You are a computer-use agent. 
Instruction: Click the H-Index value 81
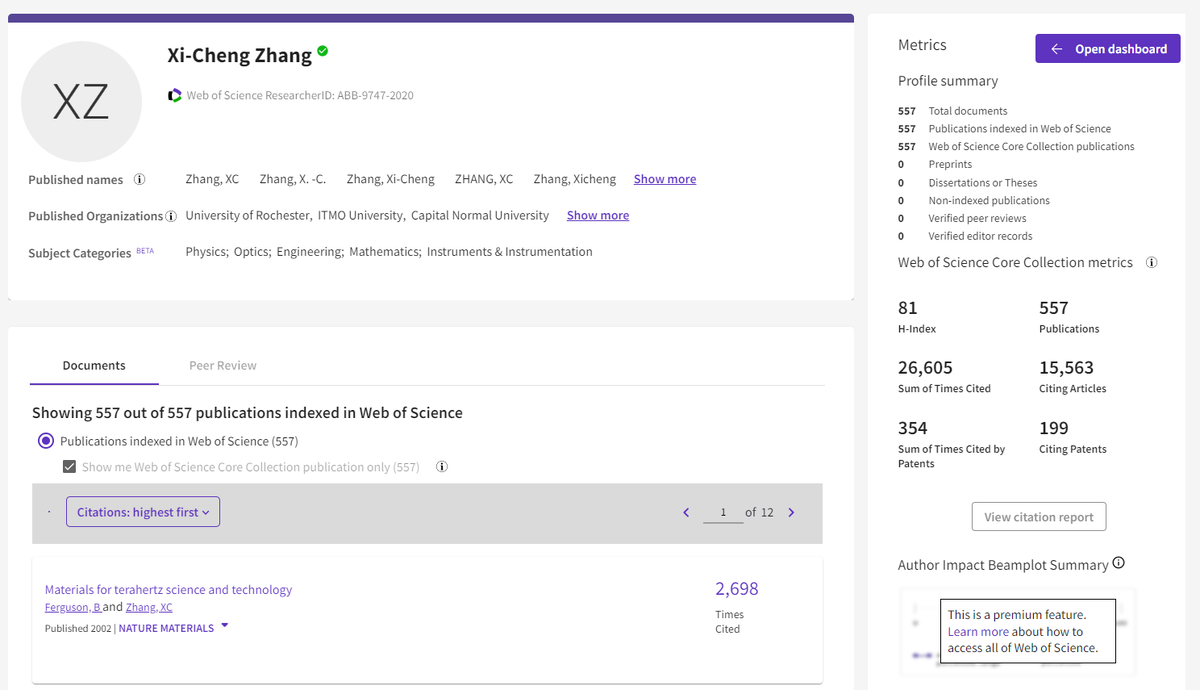908,308
